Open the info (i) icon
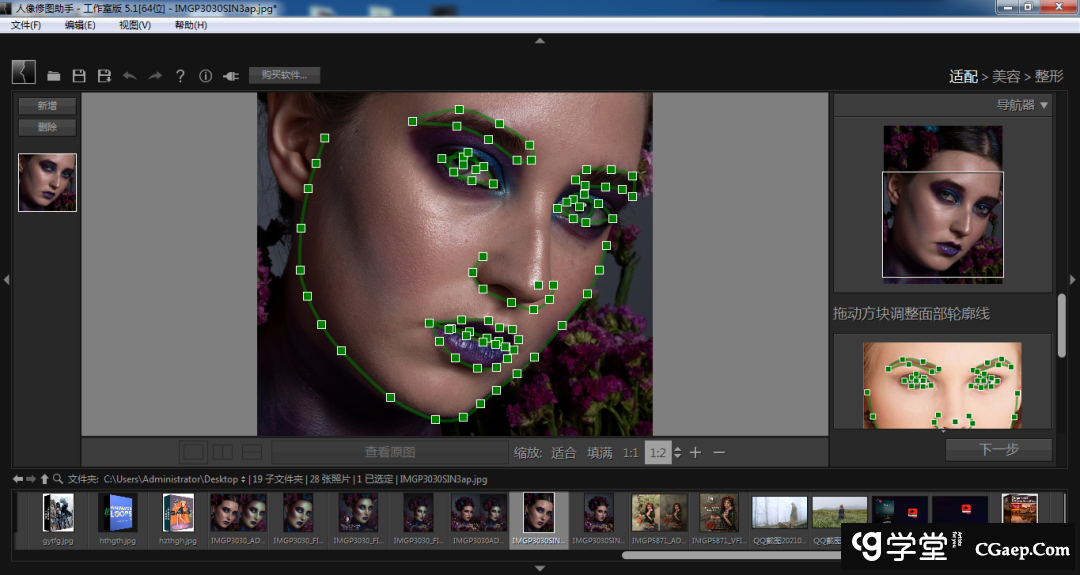This screenshot has height=575, width=1080. click(x=206, y=76)
